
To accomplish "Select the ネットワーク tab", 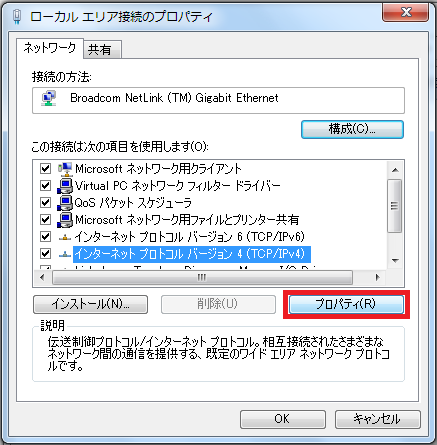I will point(50,48).
